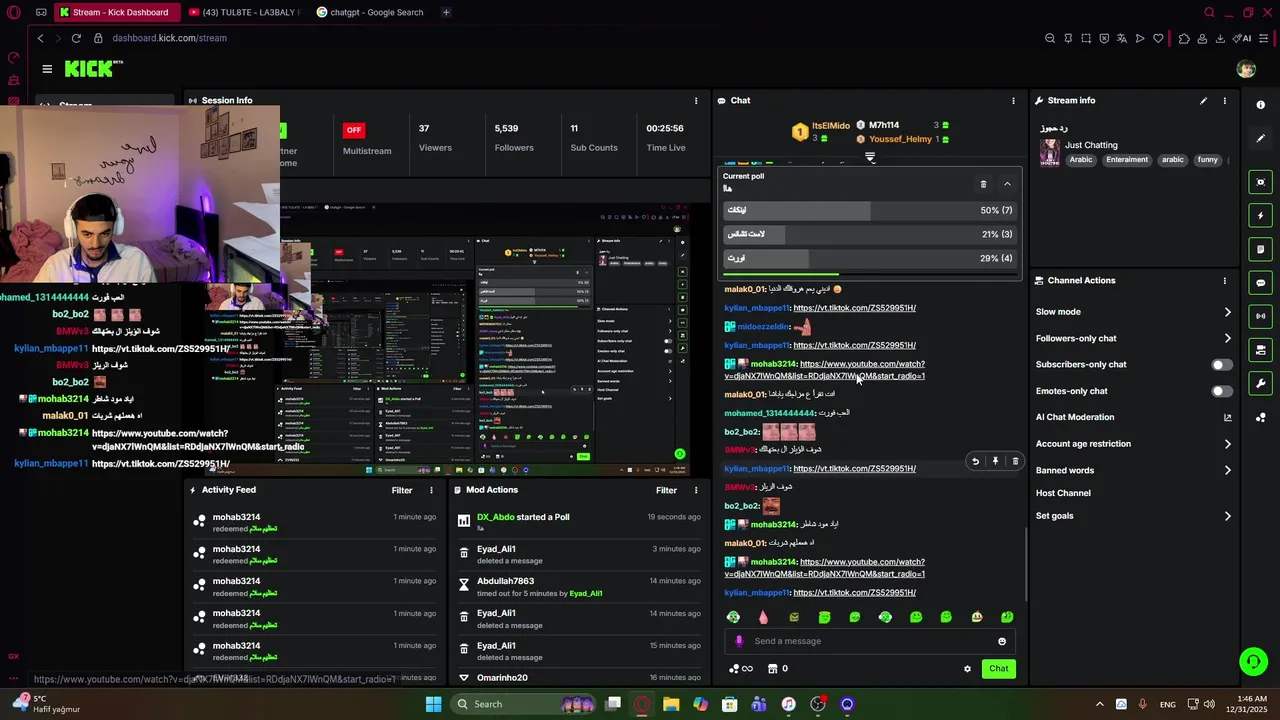Open the green support headset button

(x=1253, y=661)
